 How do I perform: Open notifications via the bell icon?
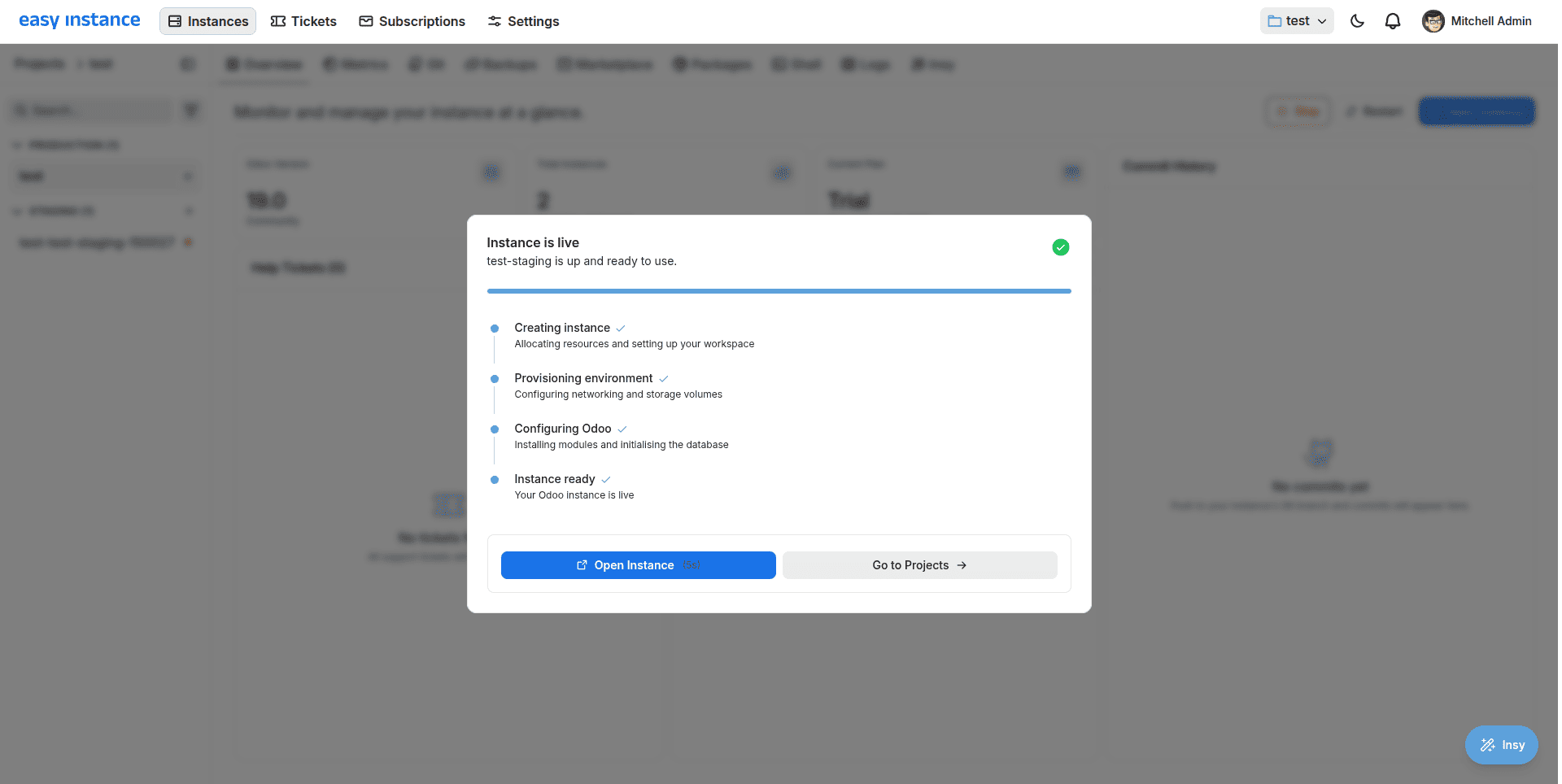1393,21
